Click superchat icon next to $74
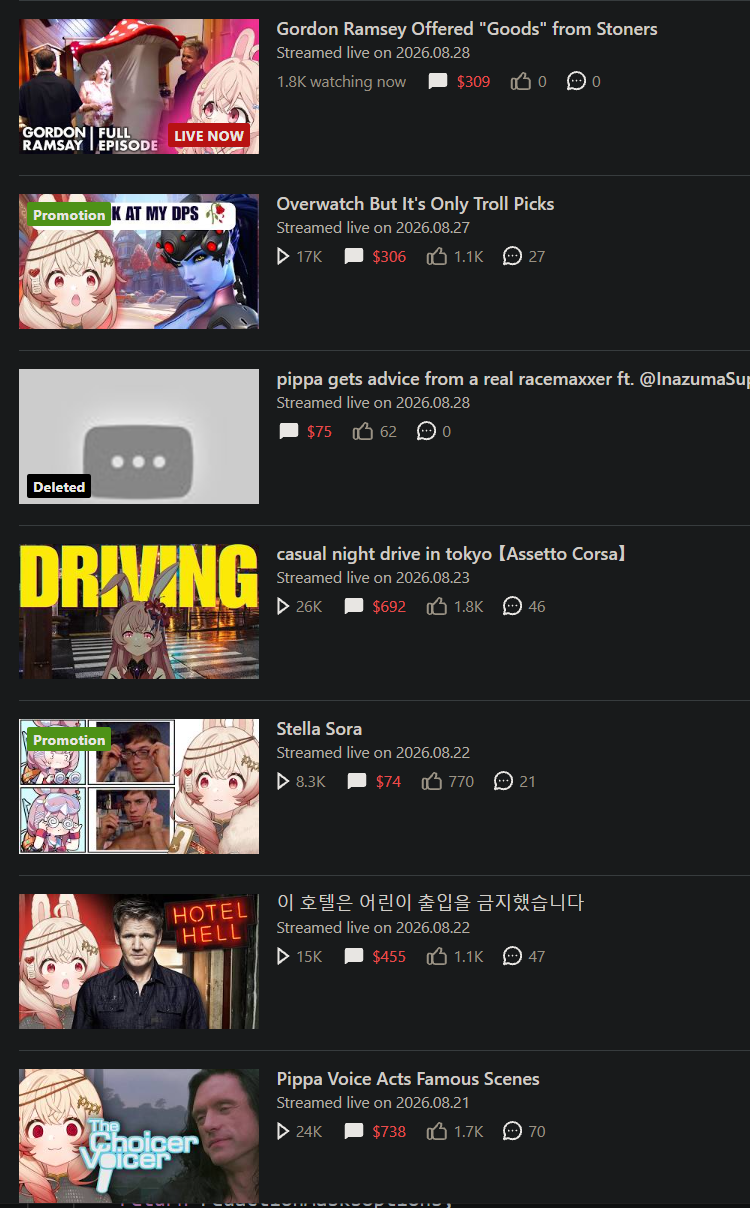This screenshot has height=1208, width=750. [x=357, y=782]
